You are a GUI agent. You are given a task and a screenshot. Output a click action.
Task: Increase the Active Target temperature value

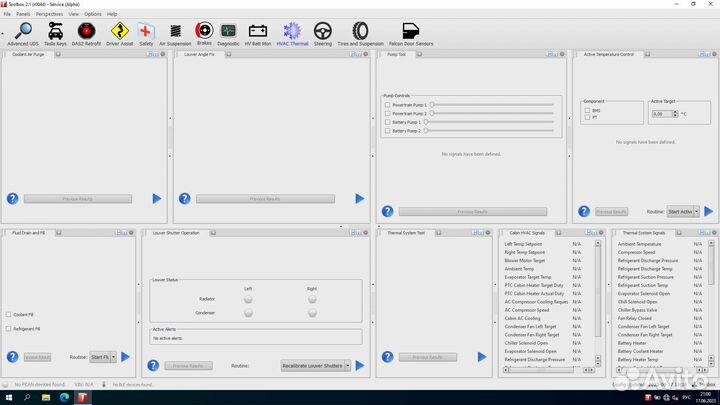tap(675, 112)
